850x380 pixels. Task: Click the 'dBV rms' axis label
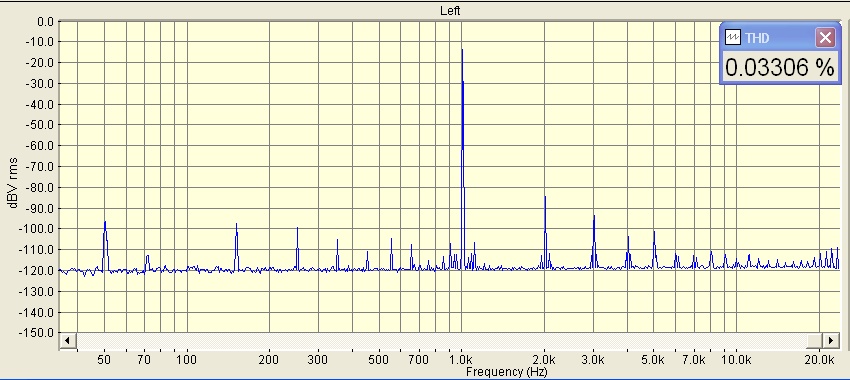(x=12, y=183)
